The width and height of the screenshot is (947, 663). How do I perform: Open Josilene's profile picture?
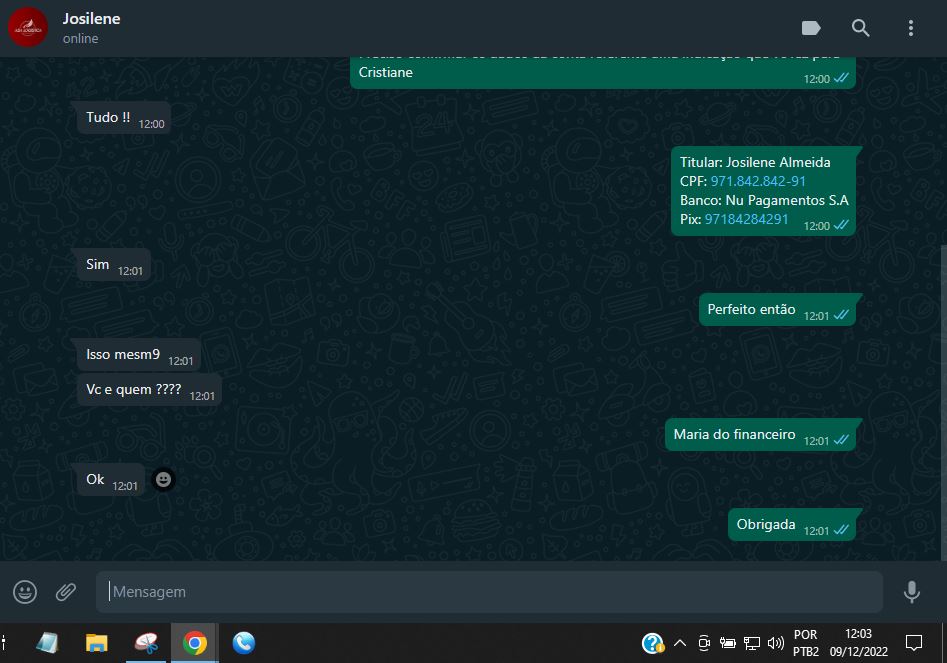[27, 28]
